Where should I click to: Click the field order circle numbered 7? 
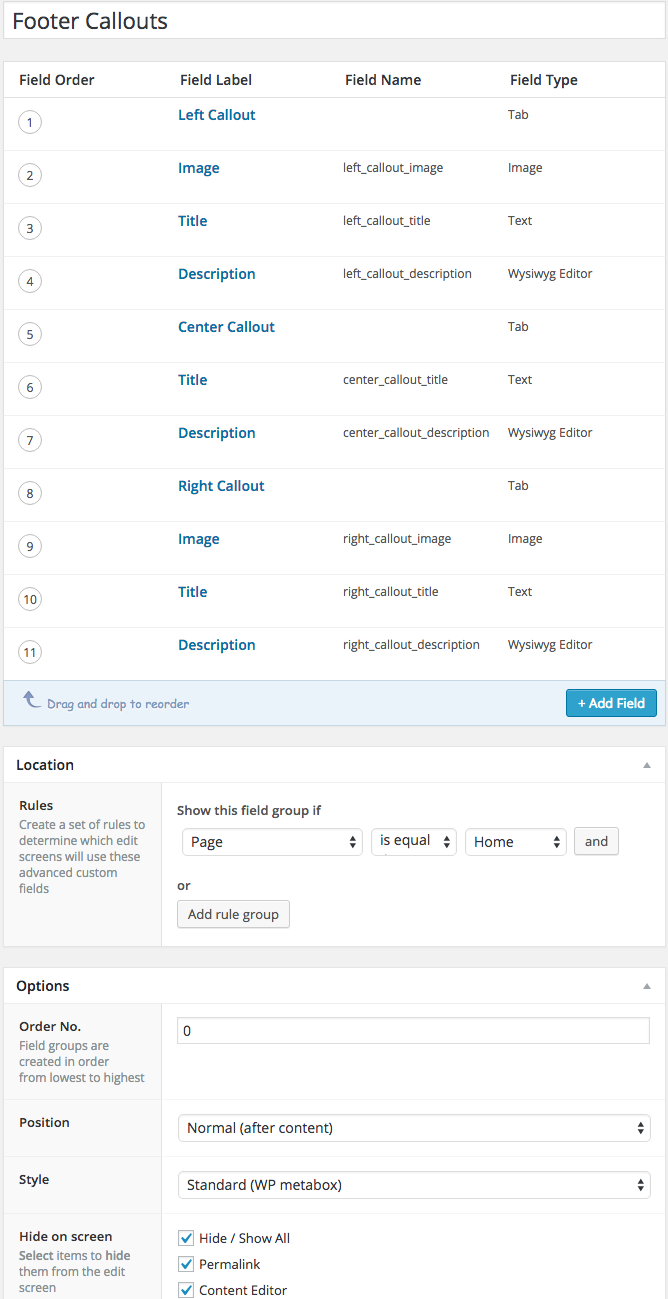tap(30, 441)
